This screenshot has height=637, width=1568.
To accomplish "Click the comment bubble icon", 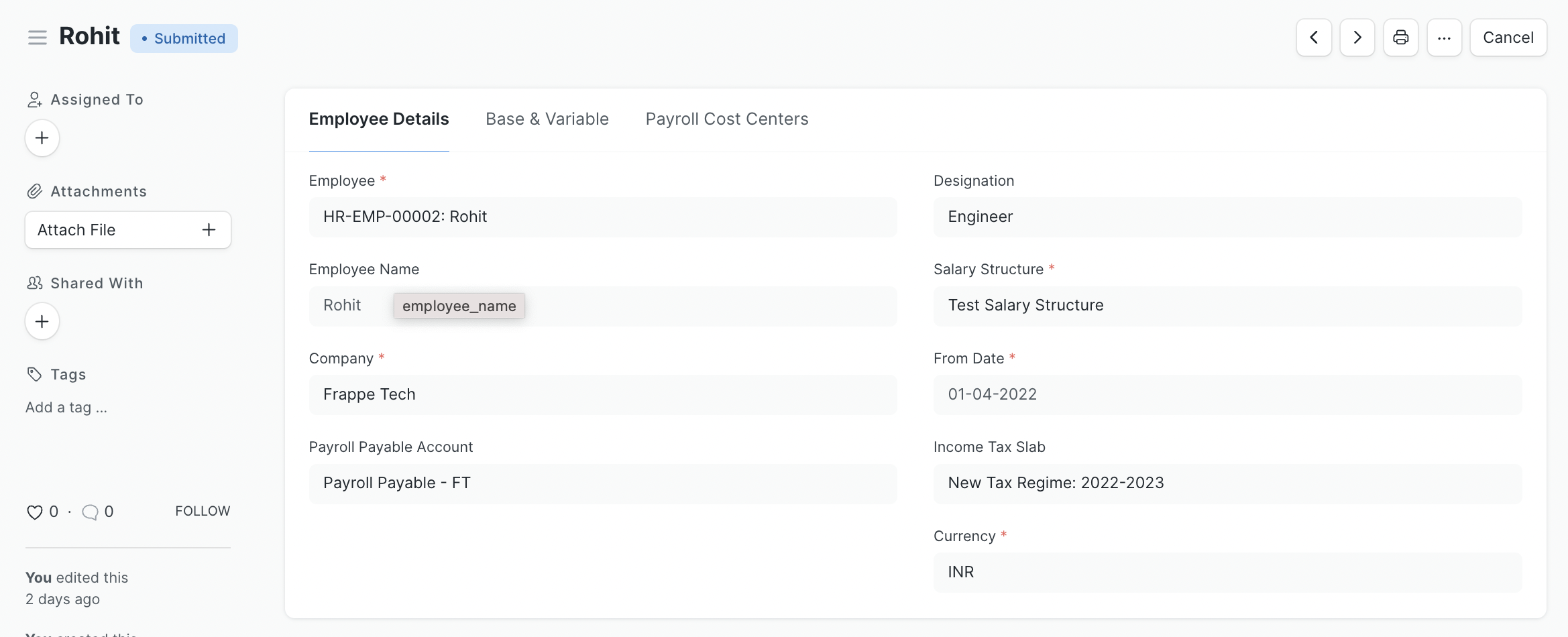I will pos(90,512).
